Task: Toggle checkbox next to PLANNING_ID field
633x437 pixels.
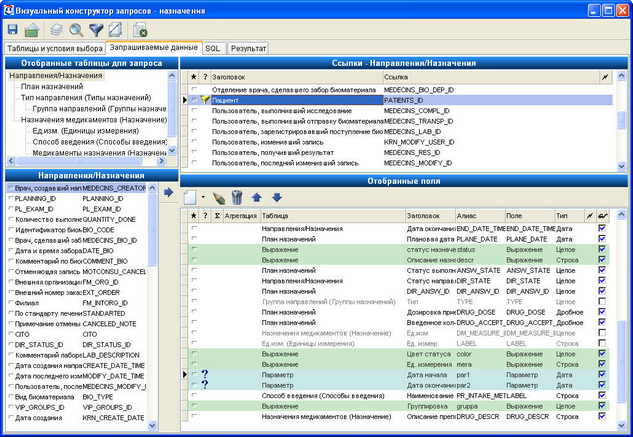Action: (x=11, y=198)
